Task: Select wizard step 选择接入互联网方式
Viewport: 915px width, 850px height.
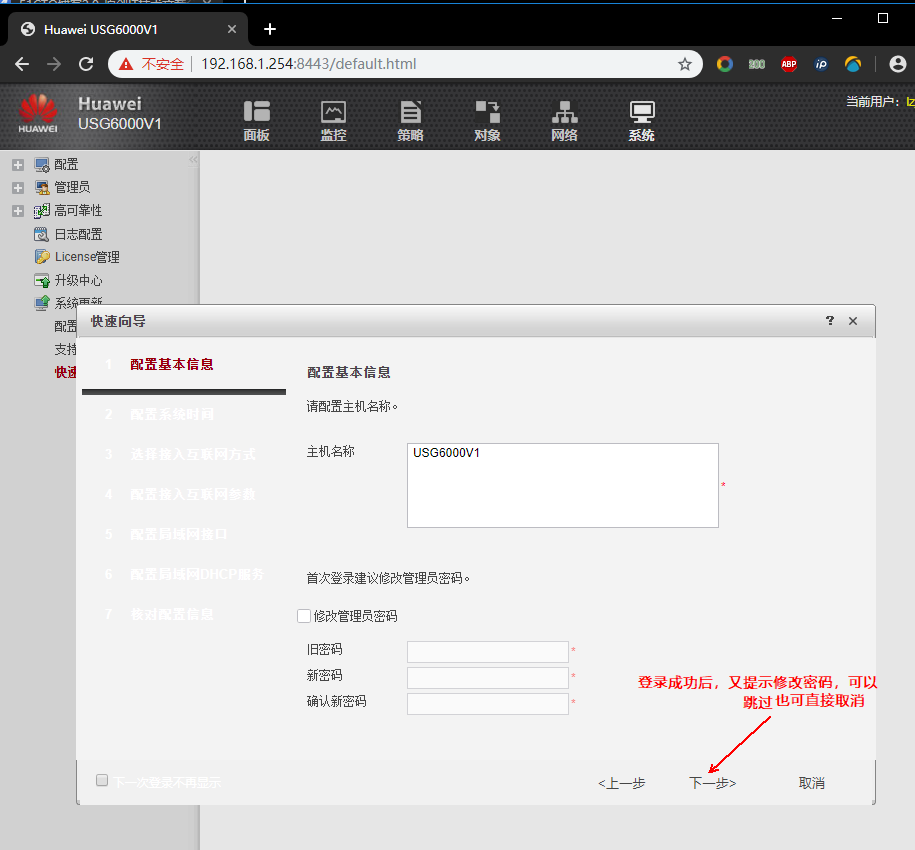Action: pos(193,454)
